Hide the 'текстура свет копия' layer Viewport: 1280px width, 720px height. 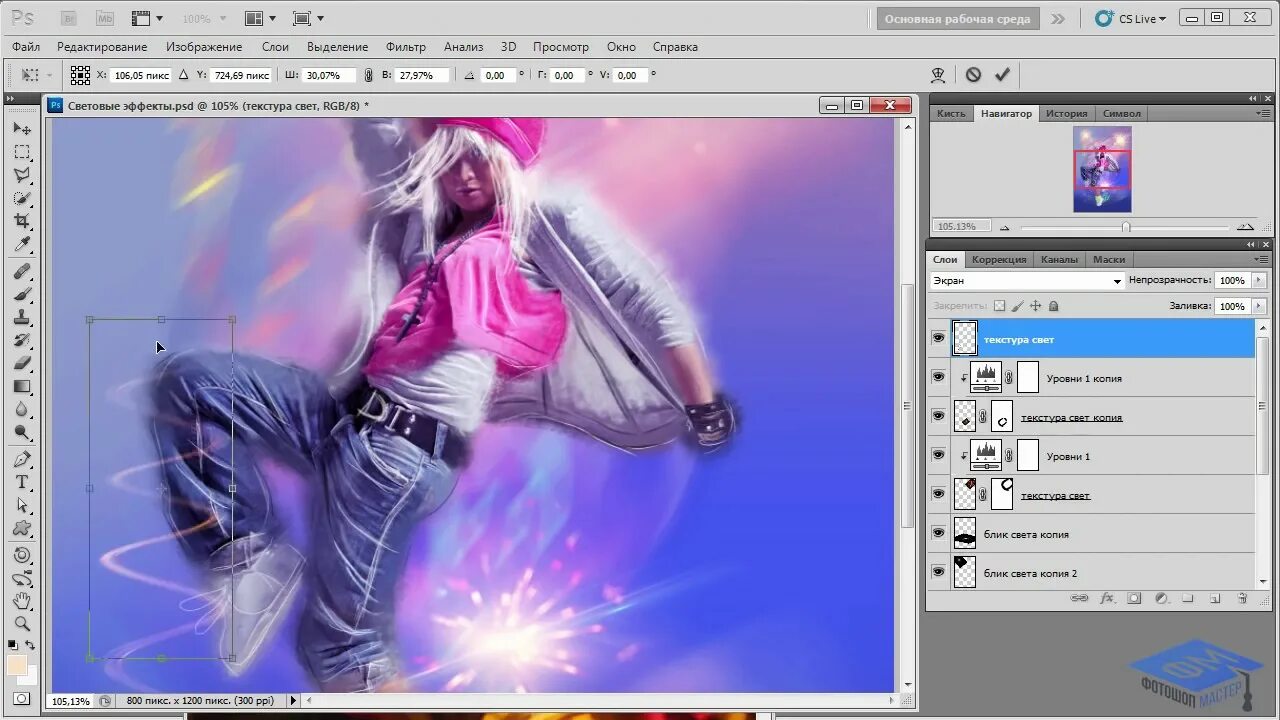[938, 417]
